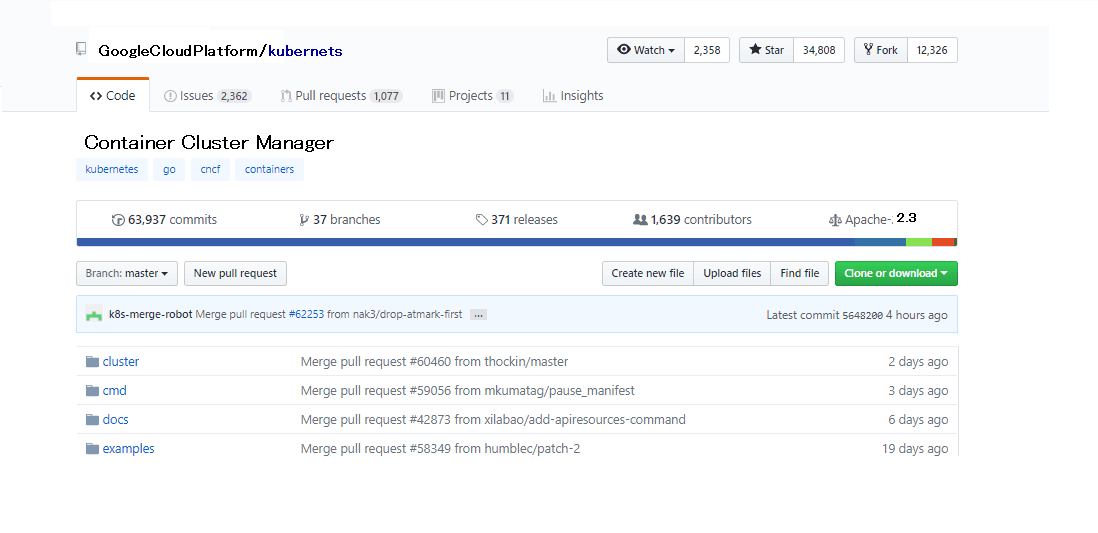
Task: View the 1,639 contributors link
Action: (693, 220)
